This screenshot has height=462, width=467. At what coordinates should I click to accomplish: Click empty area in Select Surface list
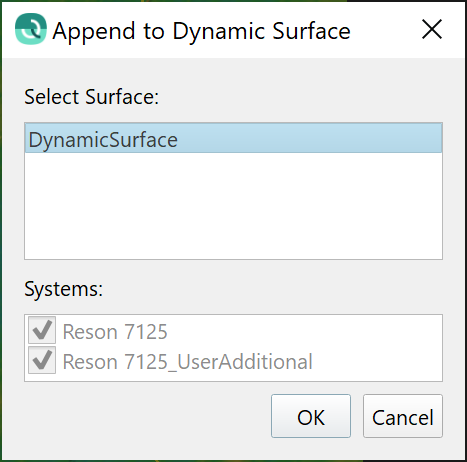coord(233,207)
